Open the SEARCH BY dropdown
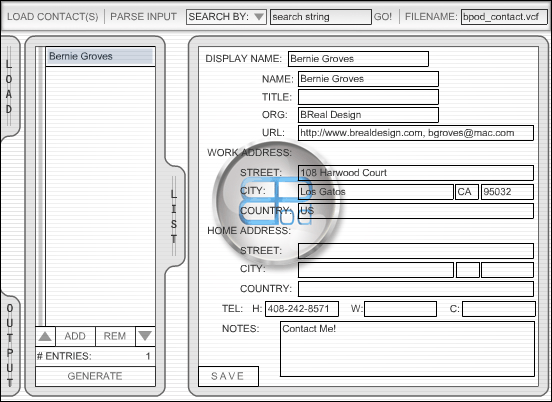The width and height of the screenshot is (552, 402). pyautogui.click(x=226, y=17)
